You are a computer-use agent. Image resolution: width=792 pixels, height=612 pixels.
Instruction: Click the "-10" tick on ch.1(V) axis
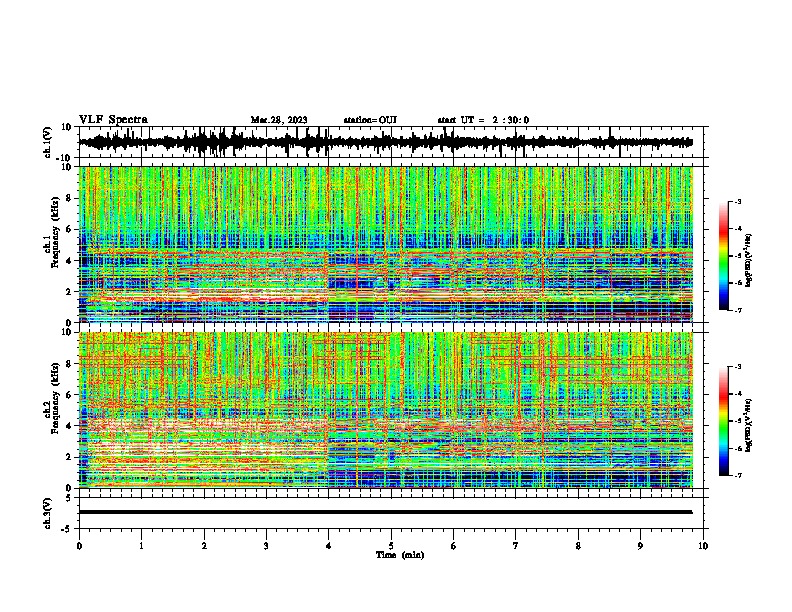click(x=65, y=158)
